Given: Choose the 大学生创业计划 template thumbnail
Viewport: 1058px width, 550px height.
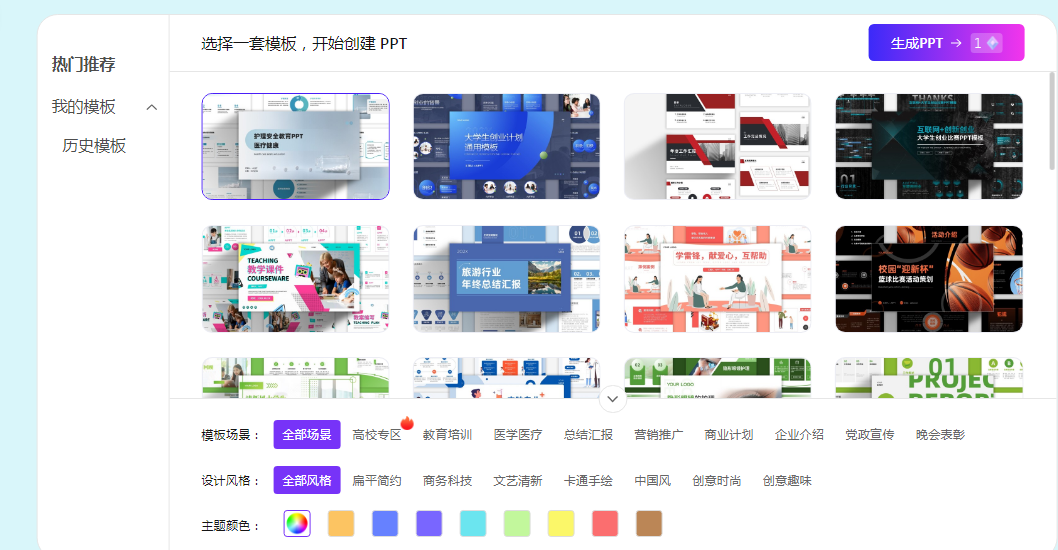Looking at the screenshot, I should pyautogui.click(x=506, y=146).
